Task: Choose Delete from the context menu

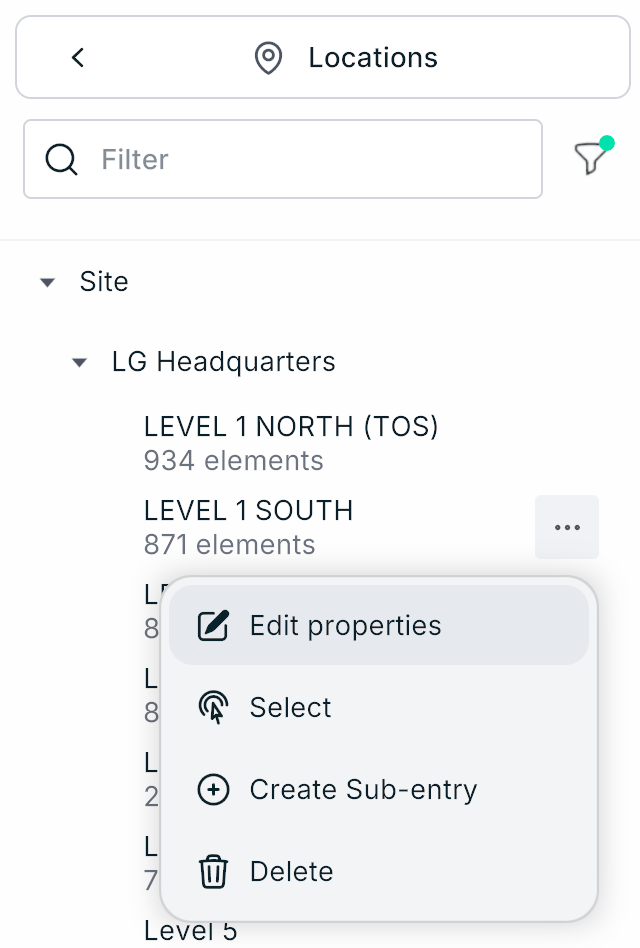Action: (292, 872)
